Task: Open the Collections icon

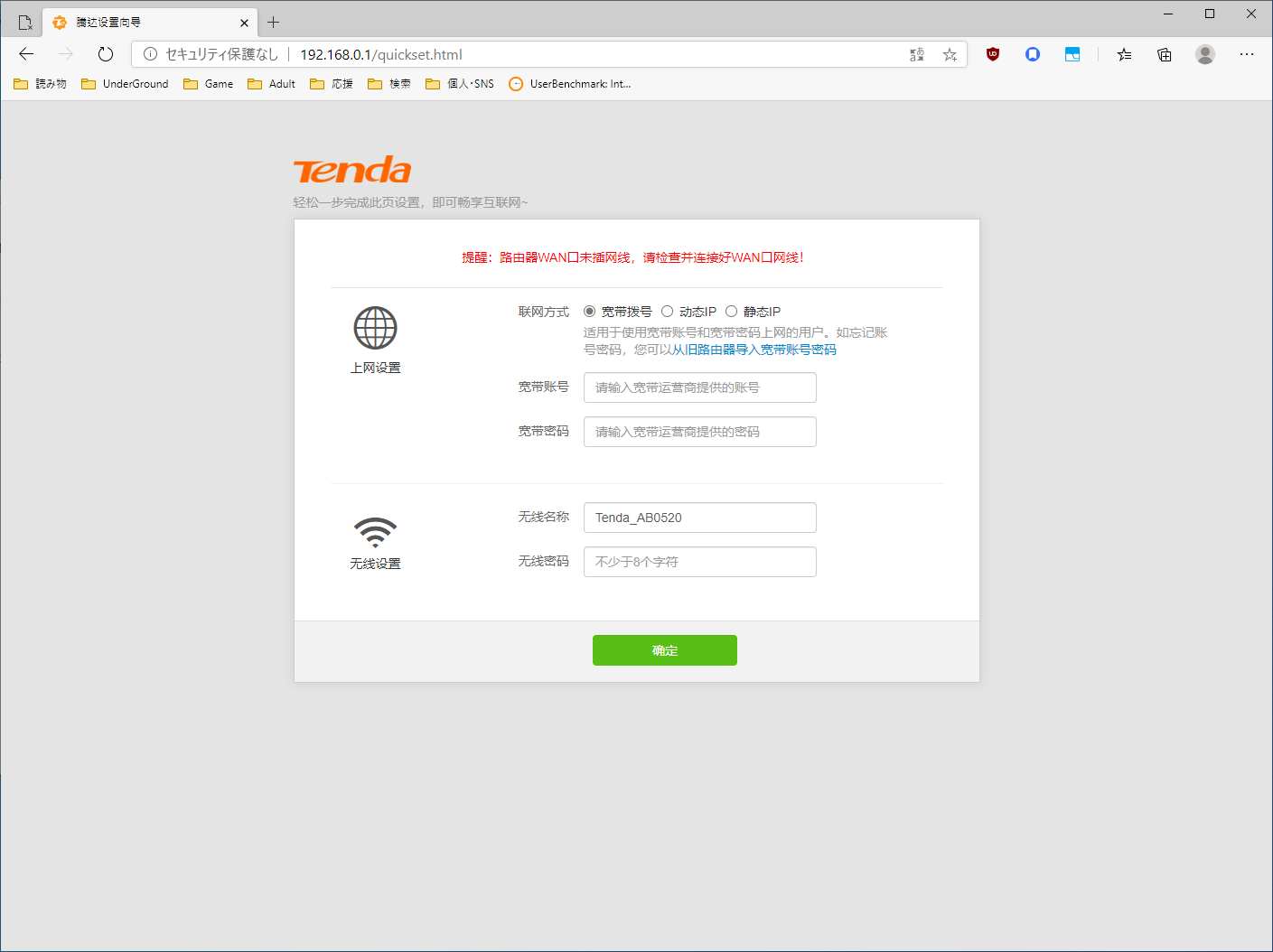Action: click(x=1165, y=54)
